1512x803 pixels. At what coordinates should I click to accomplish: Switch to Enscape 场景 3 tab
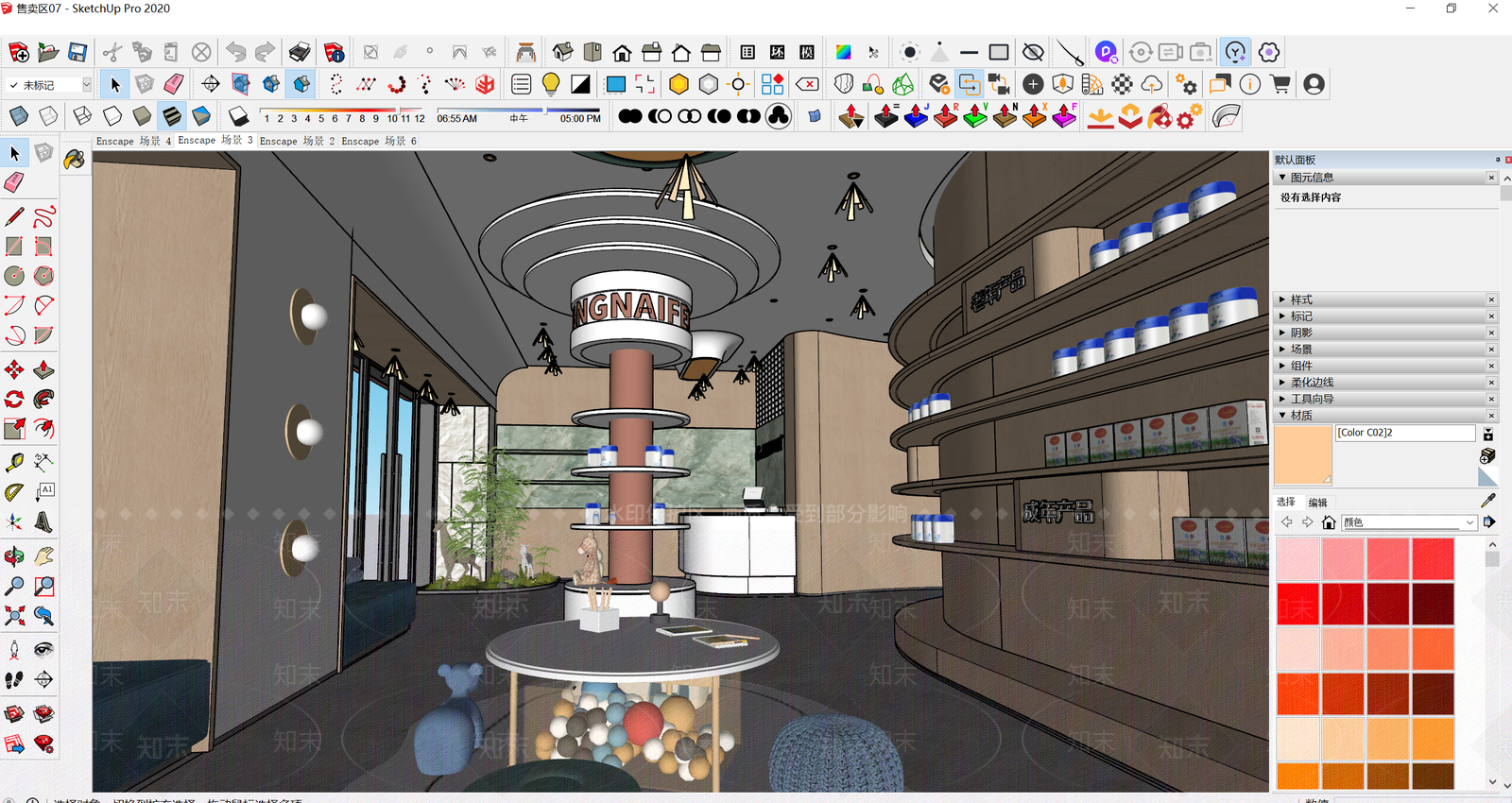215,140
